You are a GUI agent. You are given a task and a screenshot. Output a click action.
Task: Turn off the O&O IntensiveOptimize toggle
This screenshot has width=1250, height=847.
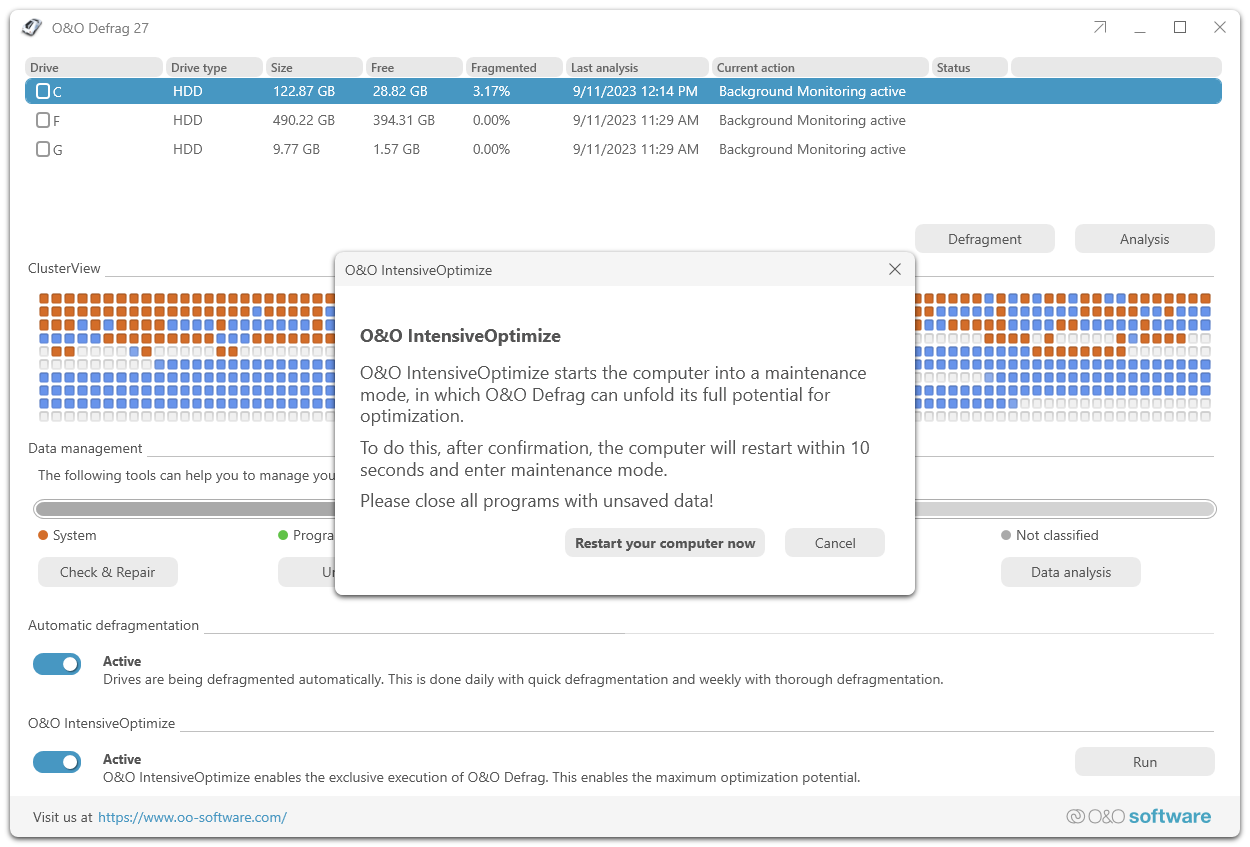click(x=57, y=761)
